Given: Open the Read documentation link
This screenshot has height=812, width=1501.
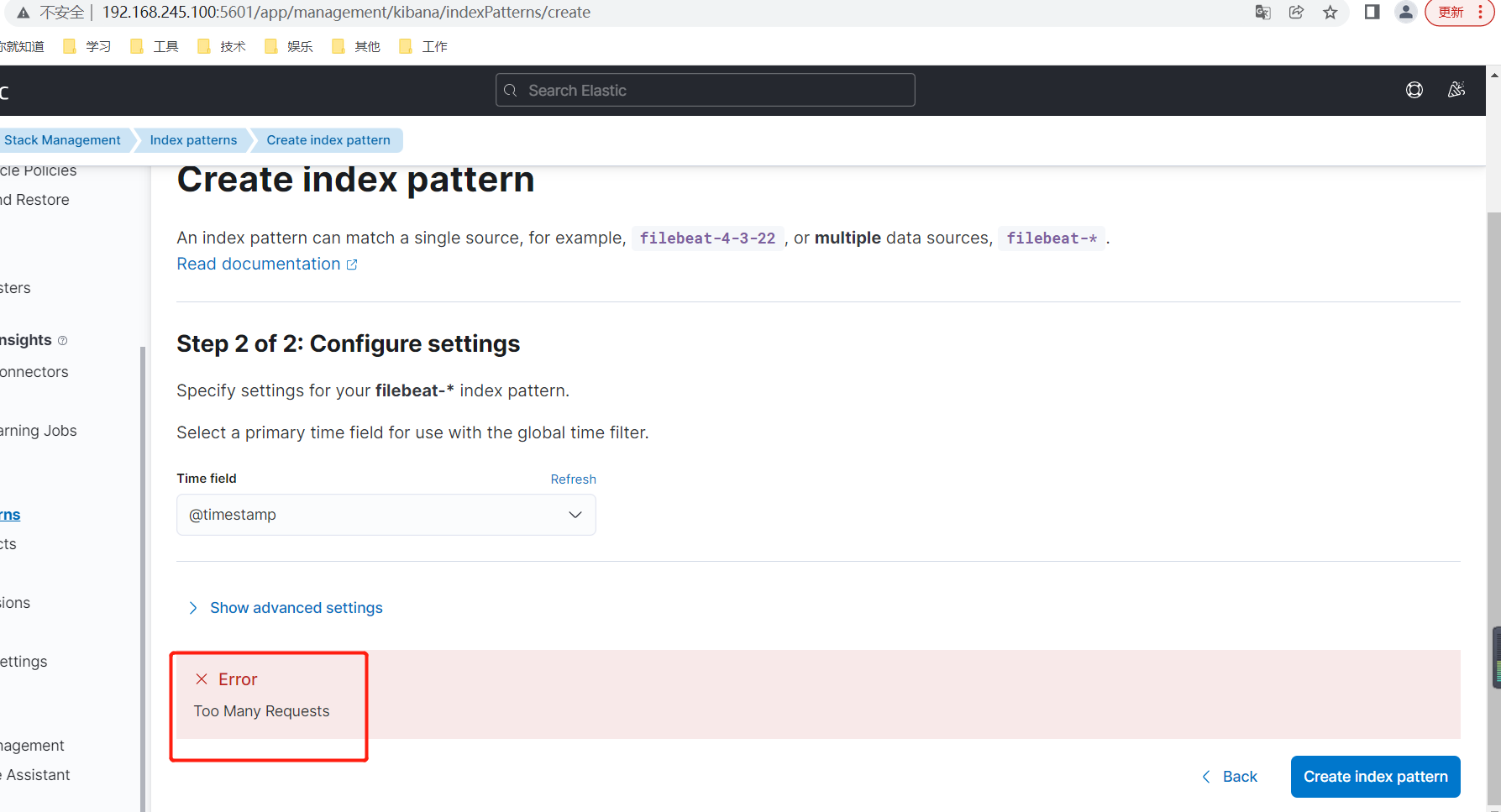Looking at the screenshot, I should tap(267, 264).
